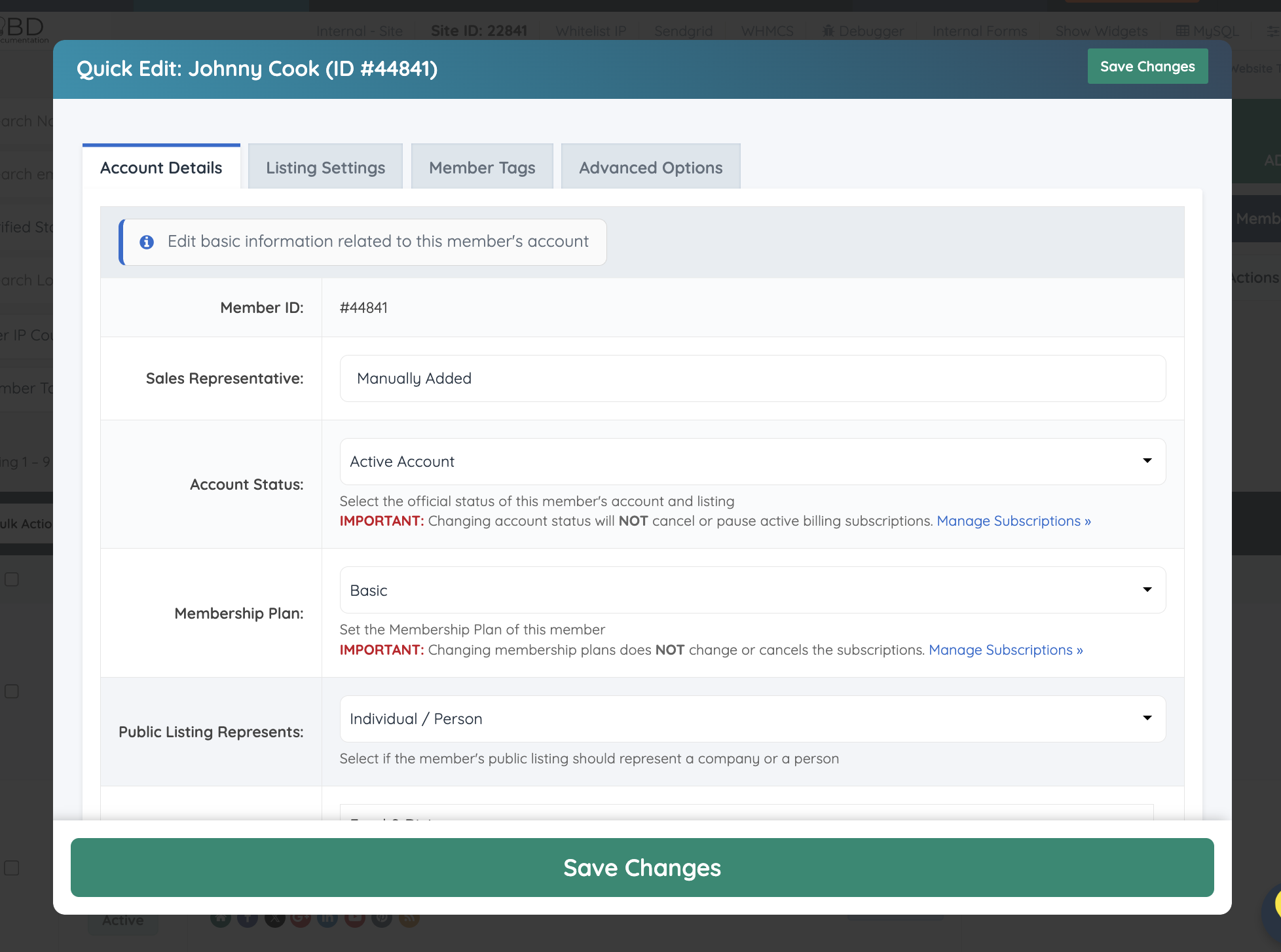Switch to the Member Tags tab

click(482, 168)
